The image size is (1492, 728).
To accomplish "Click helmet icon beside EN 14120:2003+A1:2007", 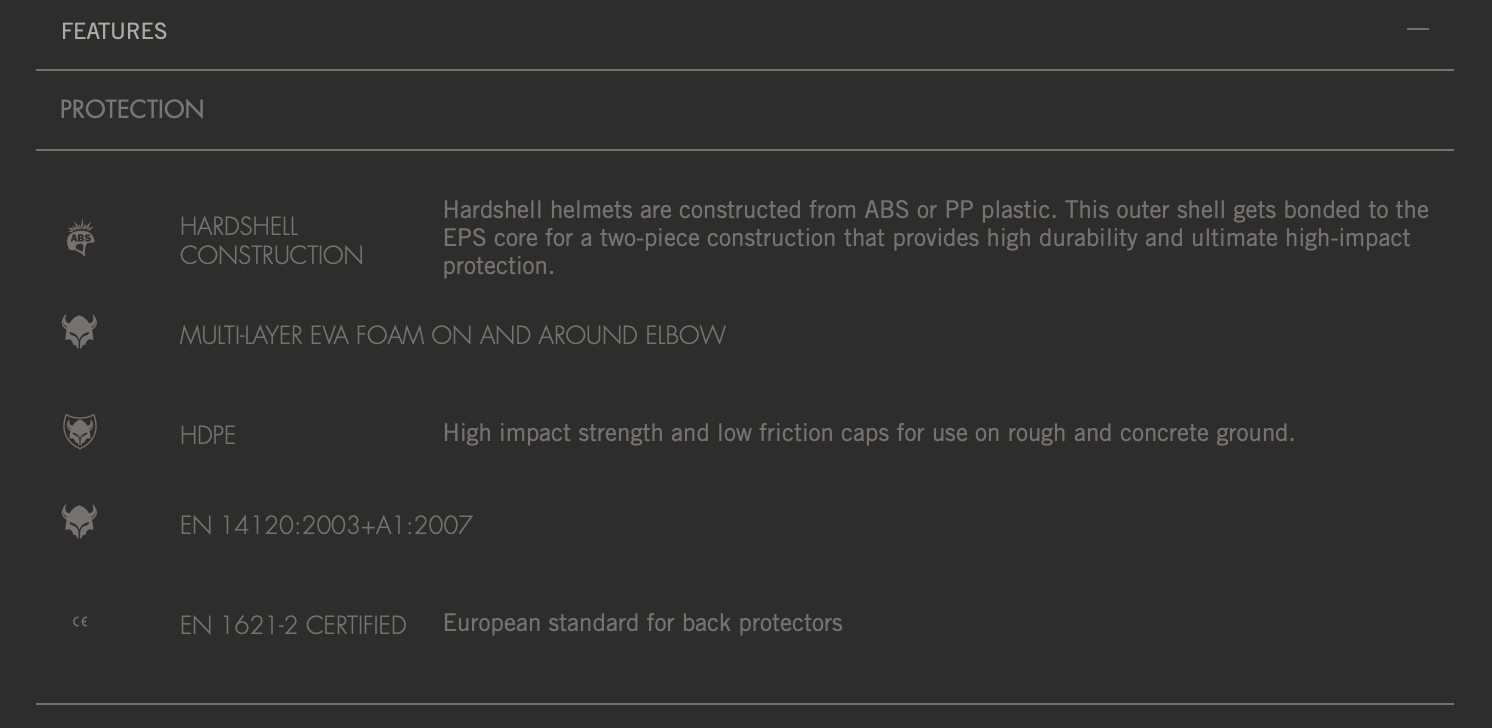I will [80, 521].
